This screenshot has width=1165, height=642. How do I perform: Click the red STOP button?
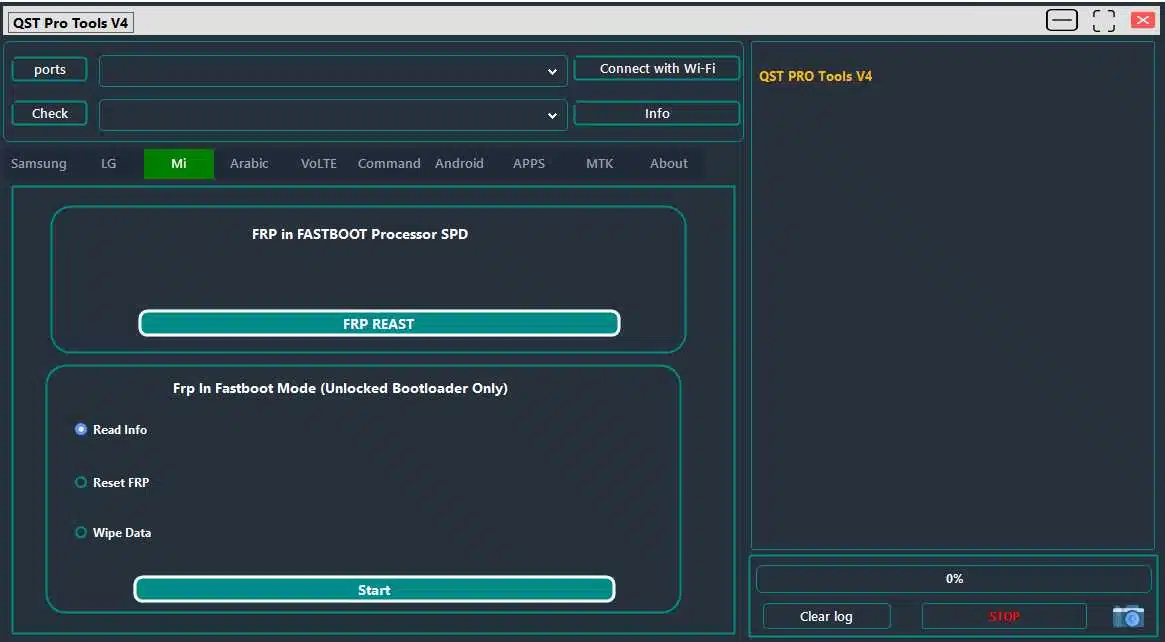[1004, 617]
